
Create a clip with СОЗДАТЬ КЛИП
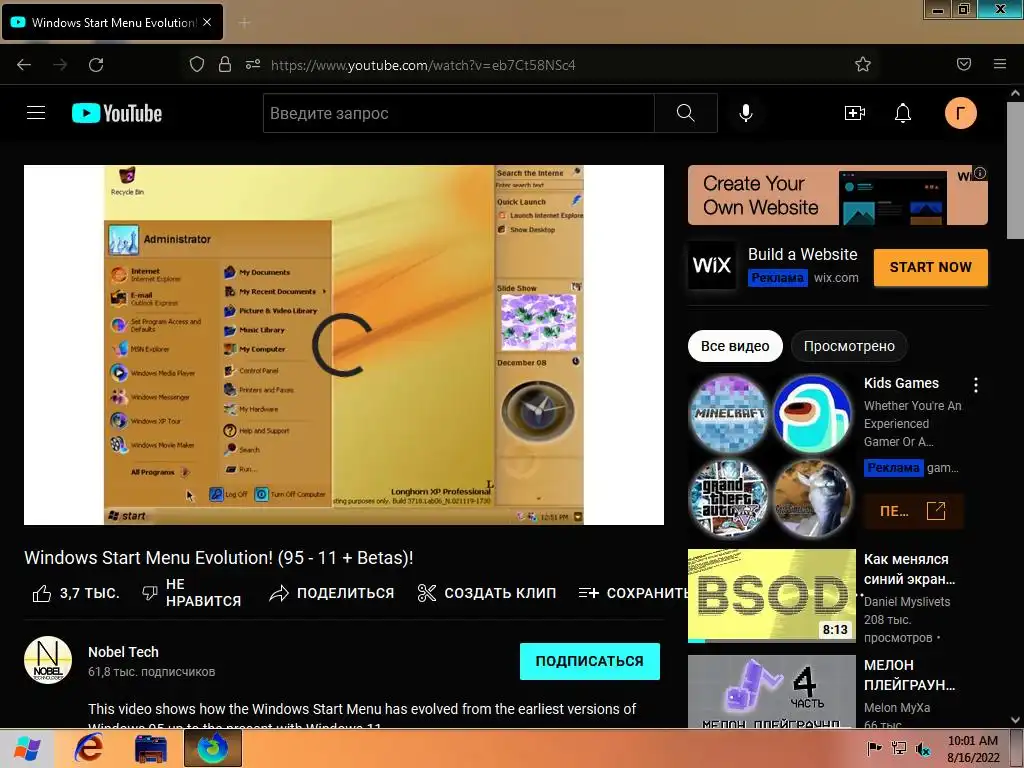click(487, 593)
